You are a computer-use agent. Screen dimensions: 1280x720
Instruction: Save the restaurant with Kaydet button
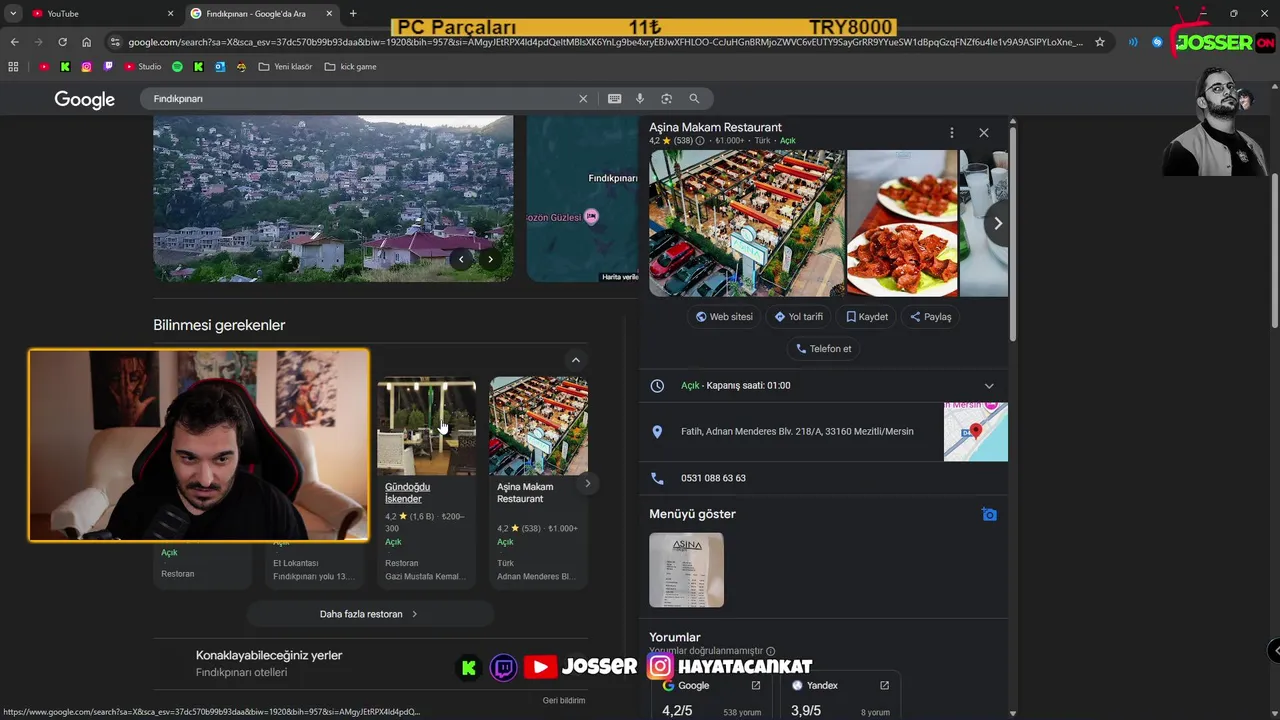pyautogui.click(x=867, y=317)
